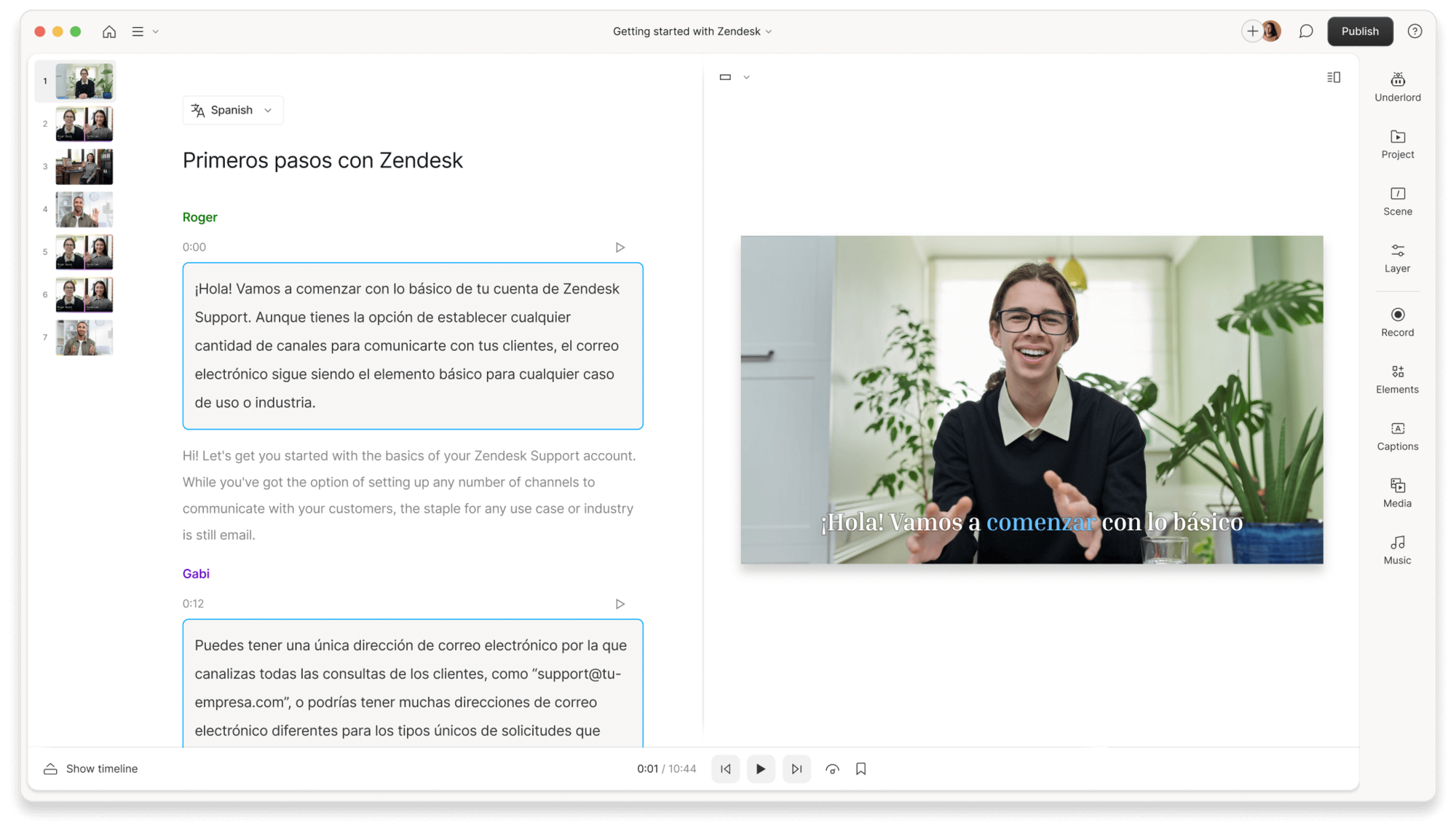Click the 0:01 current time readout
The height and width of the screenshot is (831, 1456).
point(647,769)
